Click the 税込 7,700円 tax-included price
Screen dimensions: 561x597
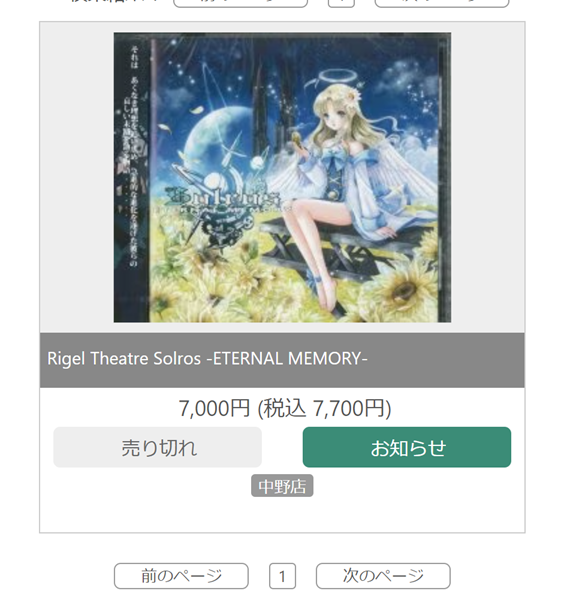[324, 408]
